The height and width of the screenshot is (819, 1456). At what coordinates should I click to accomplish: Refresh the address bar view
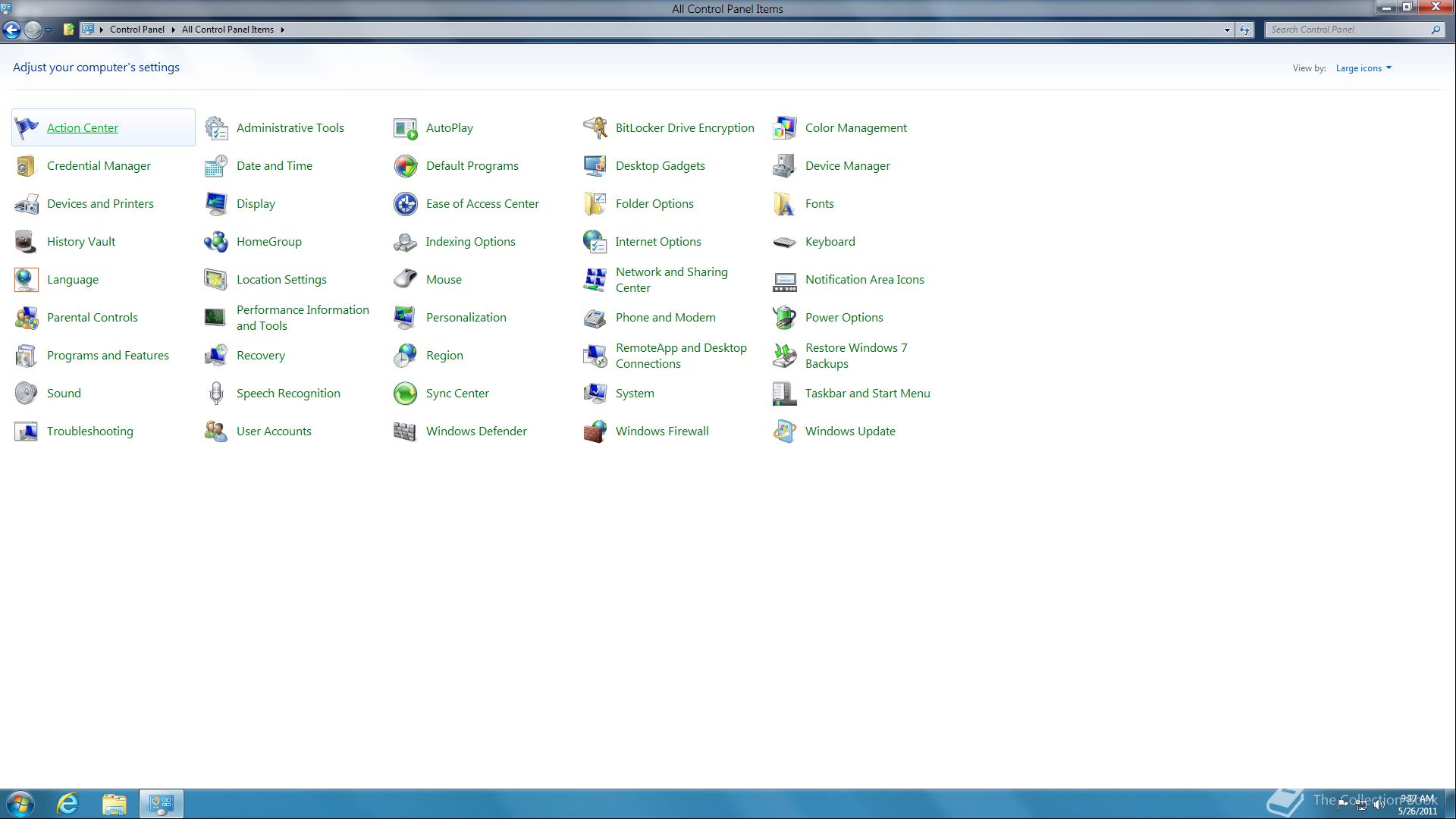1244,30
